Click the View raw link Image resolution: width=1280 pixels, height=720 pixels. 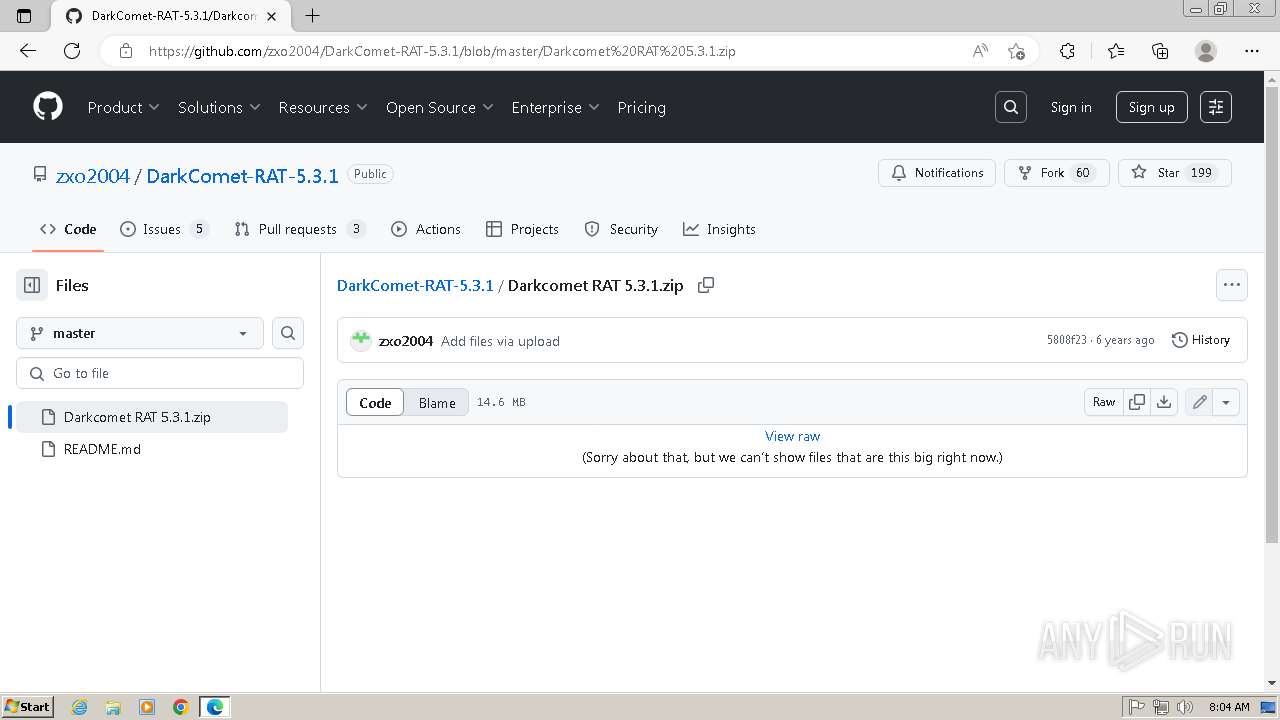792,436
